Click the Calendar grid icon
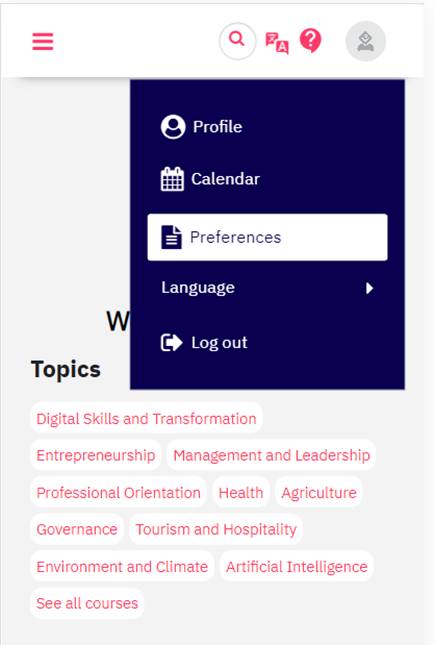Screen dimensions: 435x645 pos(172,179)
